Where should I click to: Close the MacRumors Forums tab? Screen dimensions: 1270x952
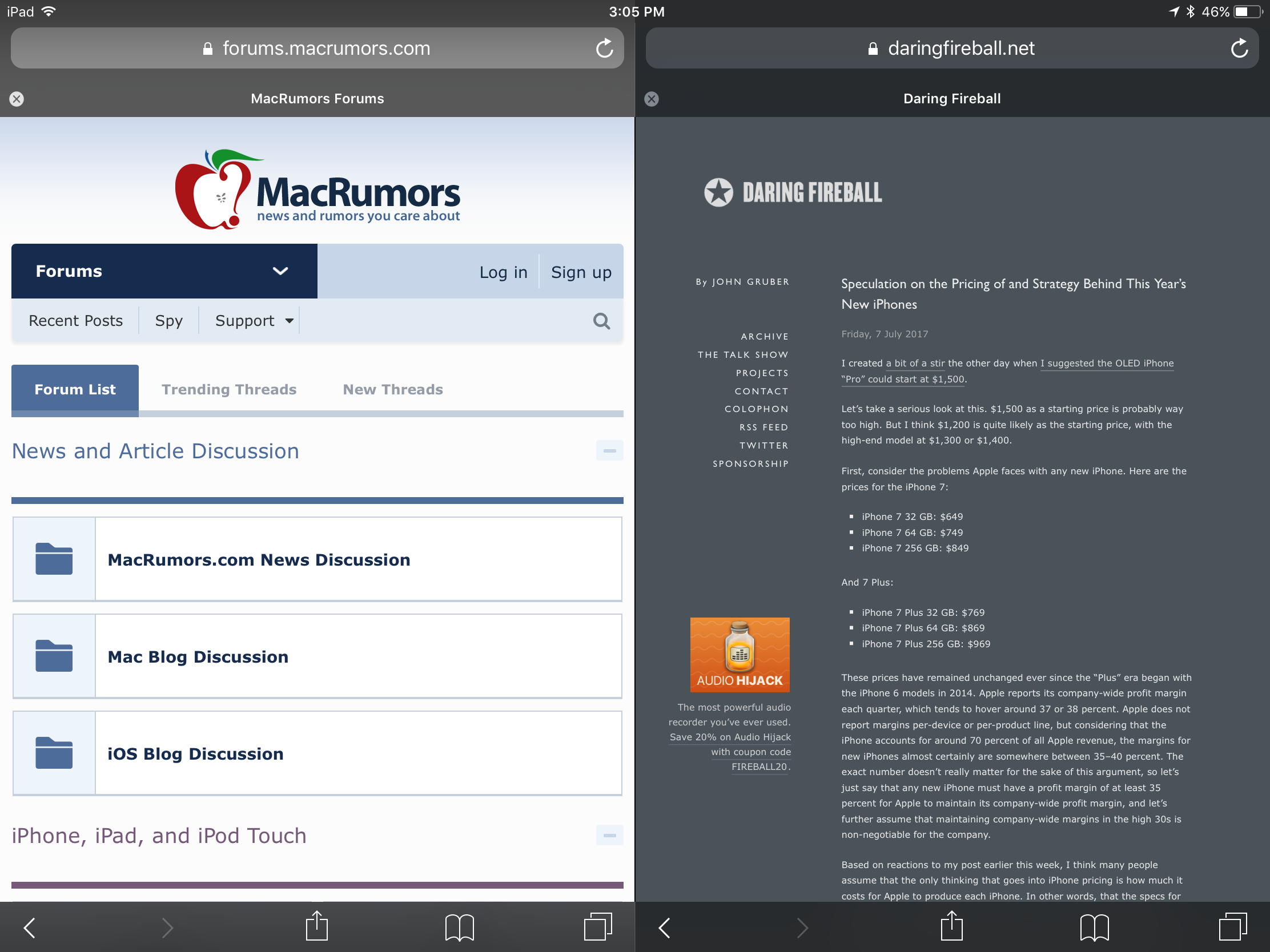click(17, 99)
